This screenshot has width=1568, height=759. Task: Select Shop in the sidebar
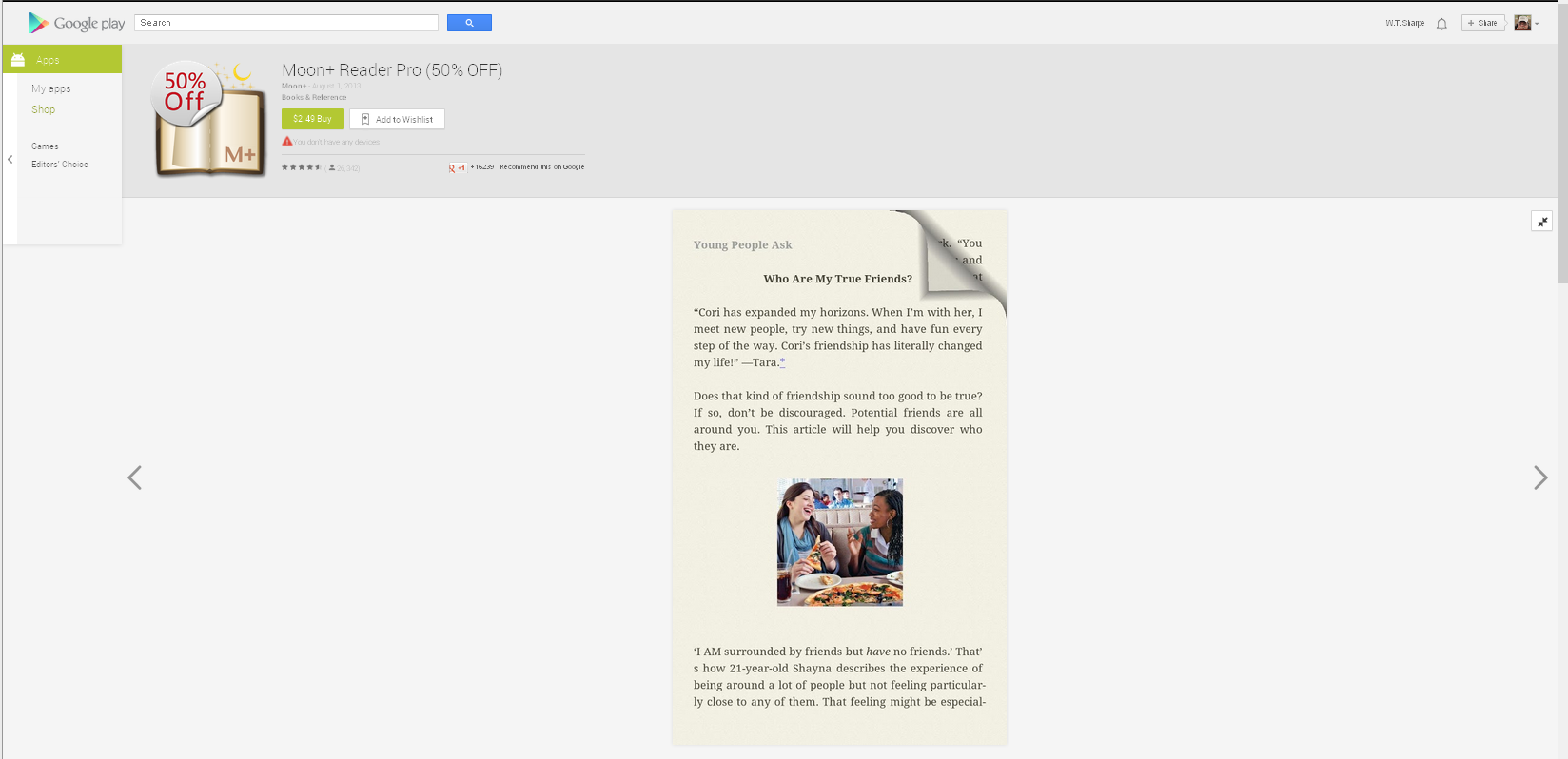tap(43, 109)
